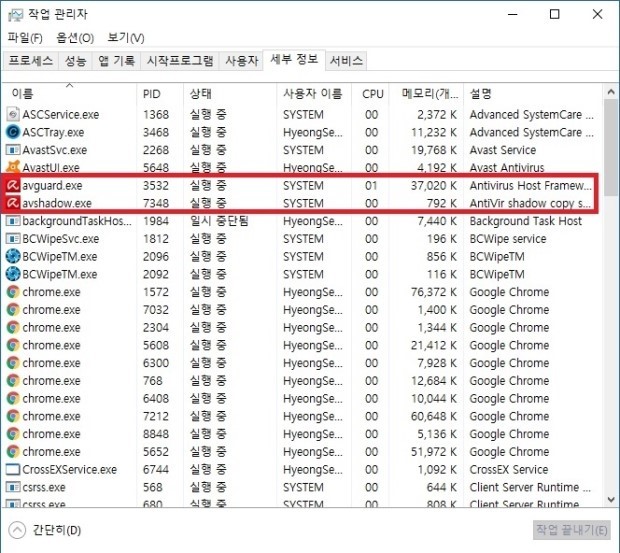Image resolution: width=620 pixels, height=553 pixels.
Task: Sort by the PID column header
Action: pyautogui.click(x=160, y=94)
